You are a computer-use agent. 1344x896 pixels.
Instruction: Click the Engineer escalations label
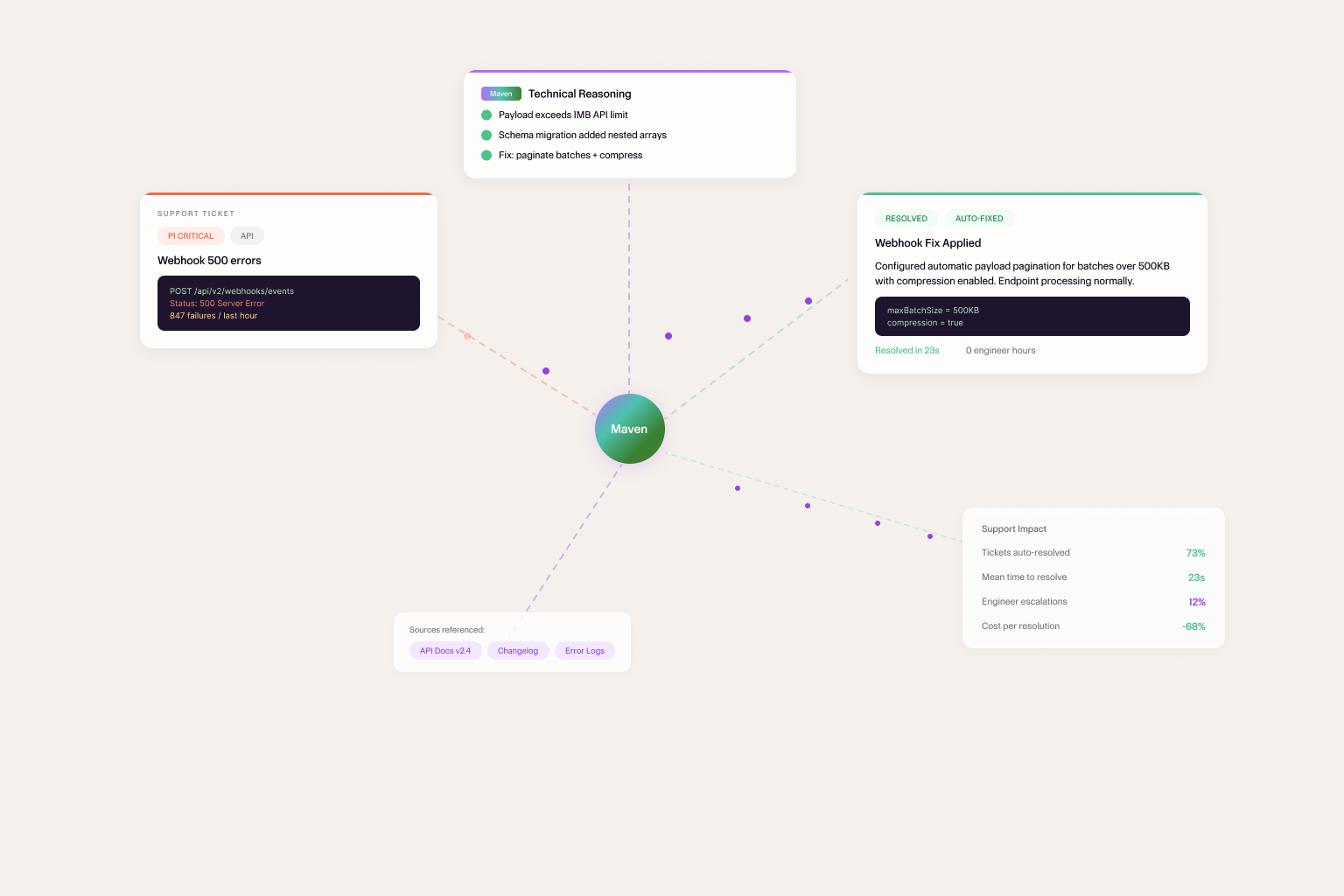[1024, 602]
